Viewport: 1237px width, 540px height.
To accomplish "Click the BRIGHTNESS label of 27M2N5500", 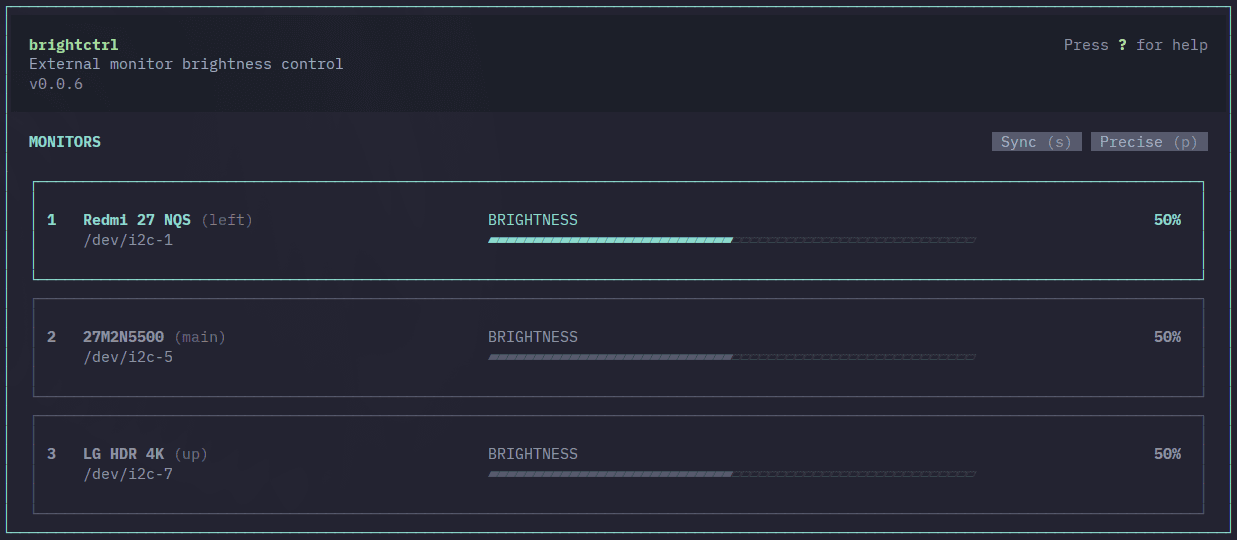I will coord(533,337).
